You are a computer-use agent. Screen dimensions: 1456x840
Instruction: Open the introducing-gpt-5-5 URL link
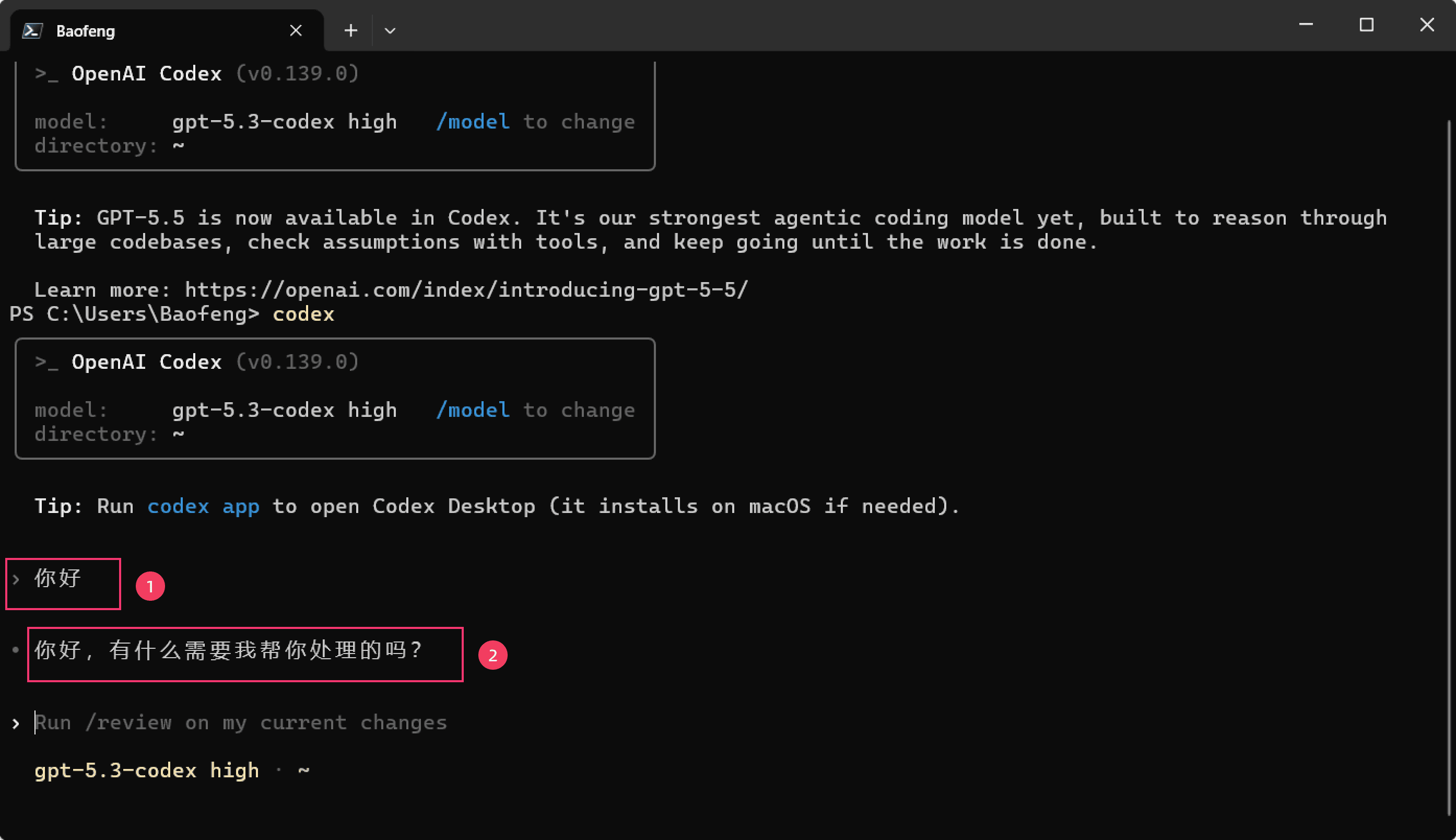(x=466, y=289)
